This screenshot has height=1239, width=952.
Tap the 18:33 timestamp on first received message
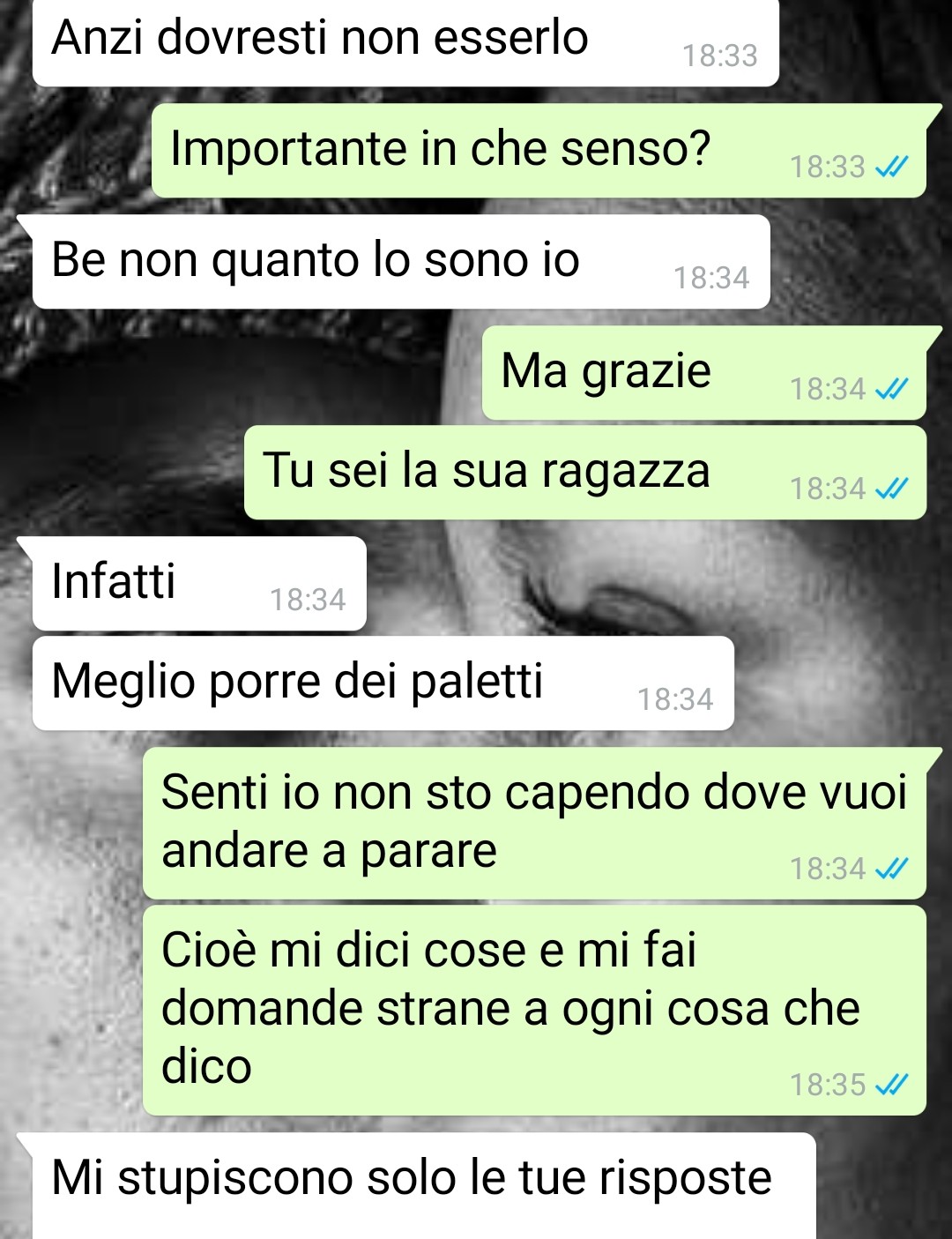pyautogui.click(x=720, y=56)
